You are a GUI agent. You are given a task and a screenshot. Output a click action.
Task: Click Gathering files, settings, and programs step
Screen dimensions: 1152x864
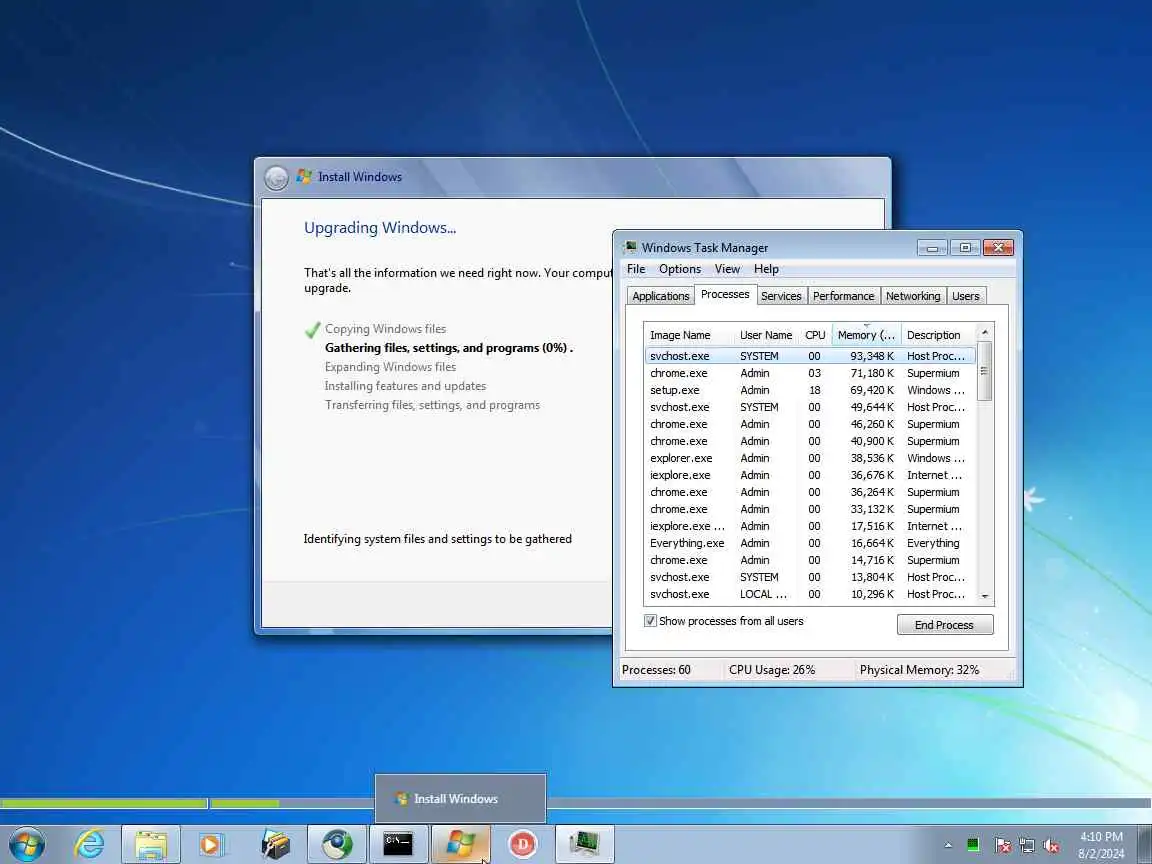point(449,348)
